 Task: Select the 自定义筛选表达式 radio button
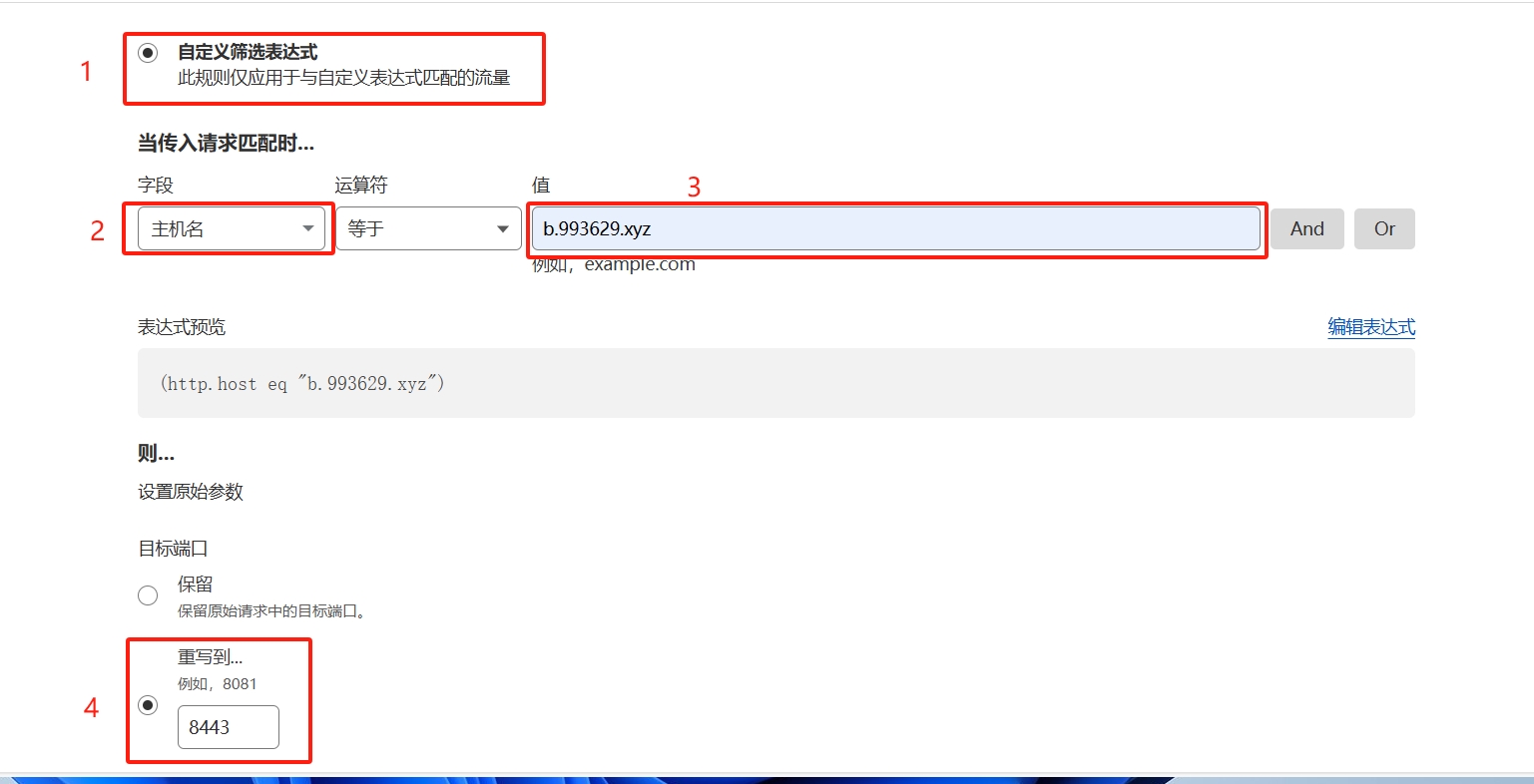pos(148,53)
